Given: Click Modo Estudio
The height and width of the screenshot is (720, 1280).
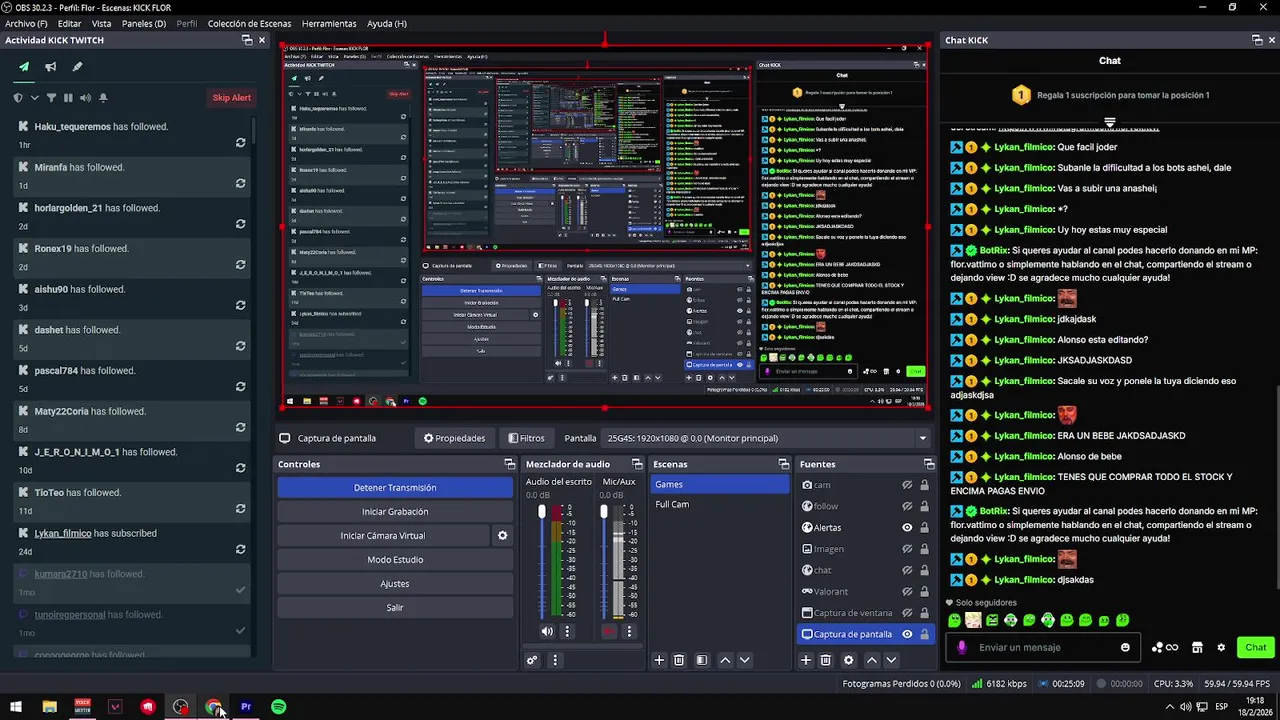Looking at the screenshot, I should click(x=395, y=559).
